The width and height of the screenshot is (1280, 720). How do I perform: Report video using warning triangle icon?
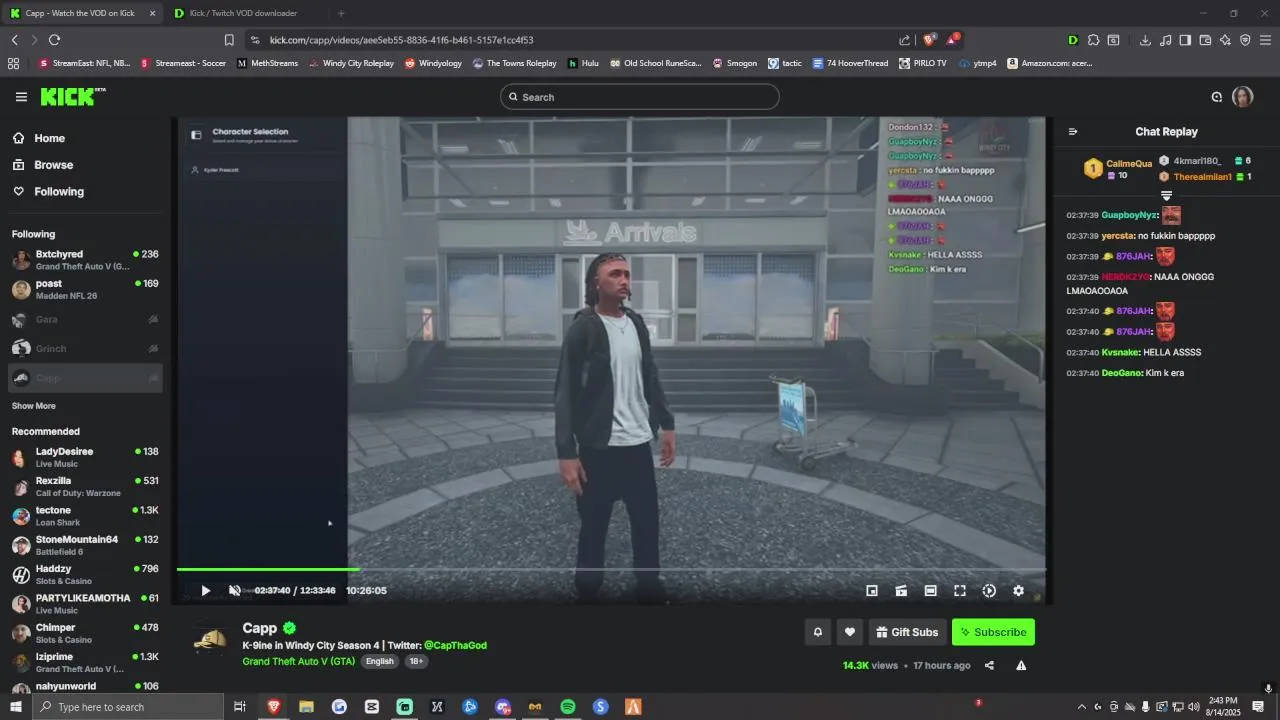pos(1021,666)
